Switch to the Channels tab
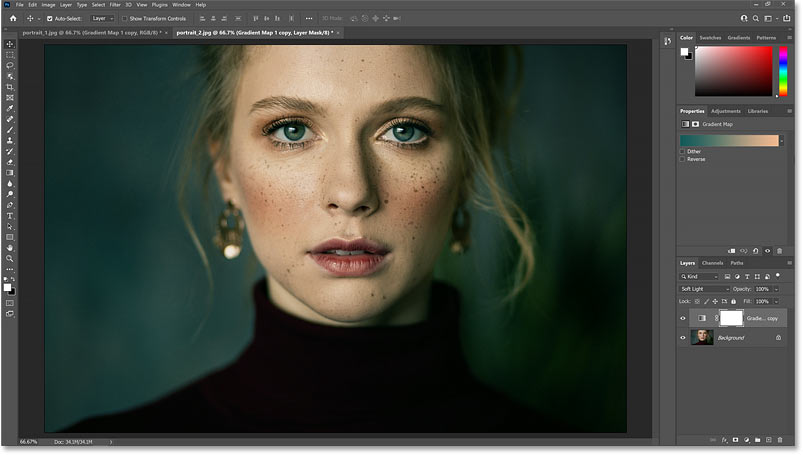 (x=712, y=263)
